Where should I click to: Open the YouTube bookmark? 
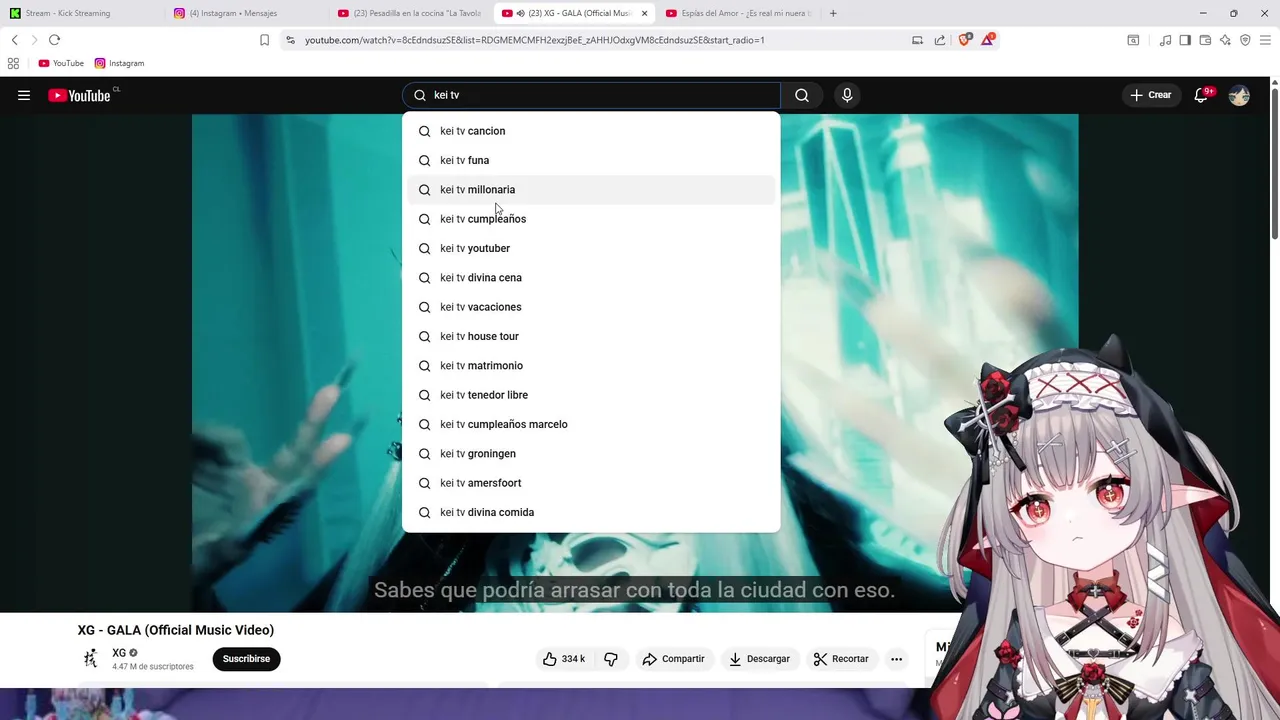[x=61, y=63]
